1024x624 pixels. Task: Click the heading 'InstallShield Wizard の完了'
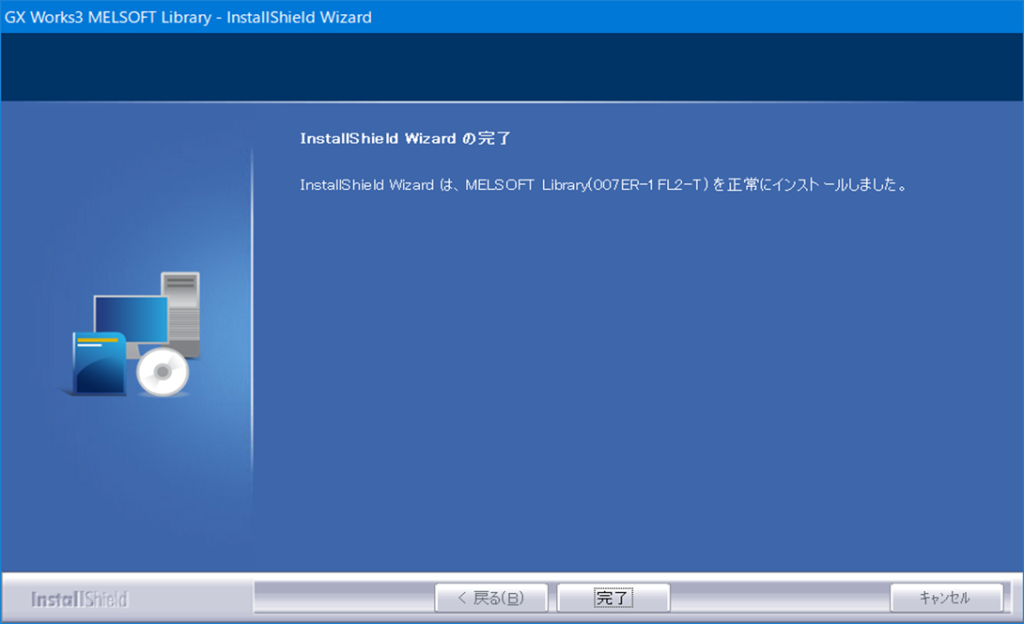pyautogui.click(x=405, y=138)
